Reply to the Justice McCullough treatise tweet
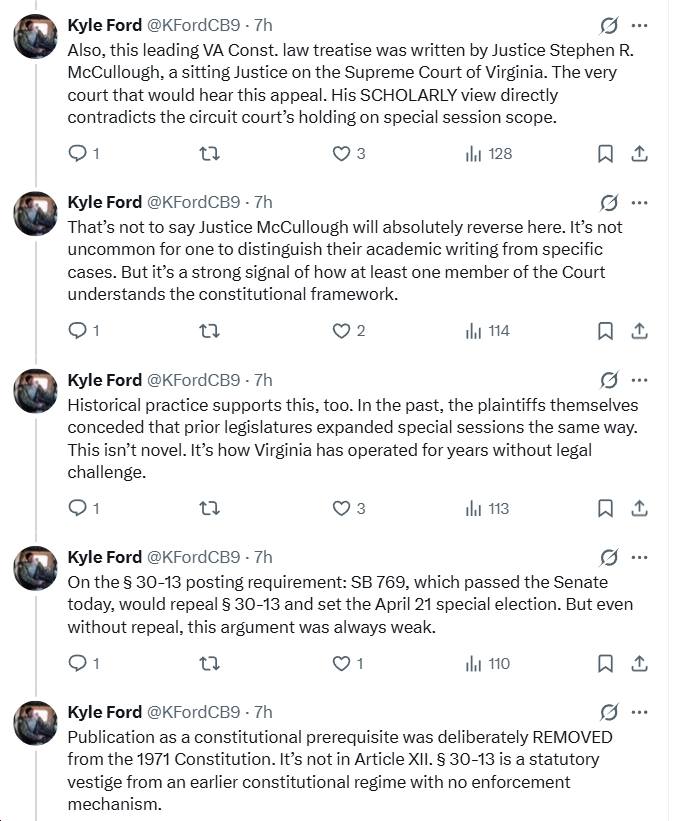 tap(78, 153)
